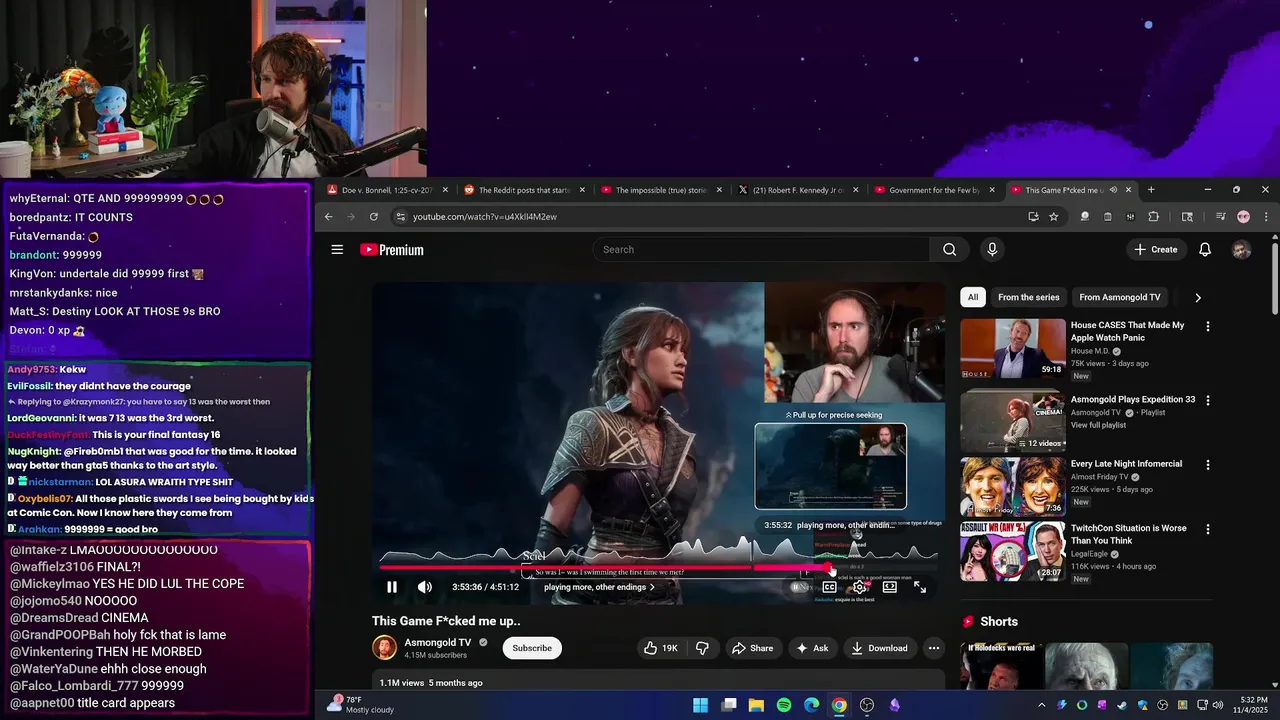The height and width of the screenshot is (720, 1280).
Task: Download the video
Action: pos(880,648)
